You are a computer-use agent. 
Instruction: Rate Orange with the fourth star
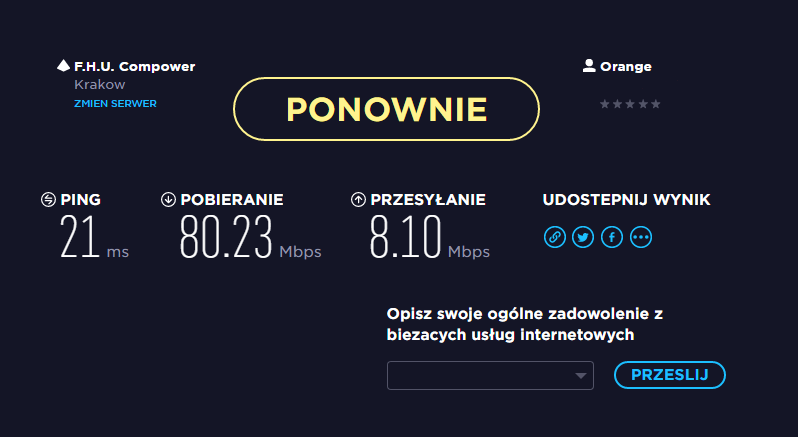tap(643, 104)
